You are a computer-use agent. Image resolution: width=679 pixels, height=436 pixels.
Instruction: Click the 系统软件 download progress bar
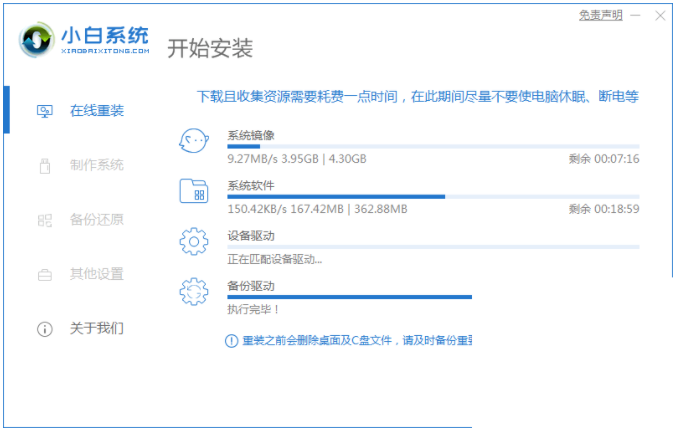(x=433, y=196)
